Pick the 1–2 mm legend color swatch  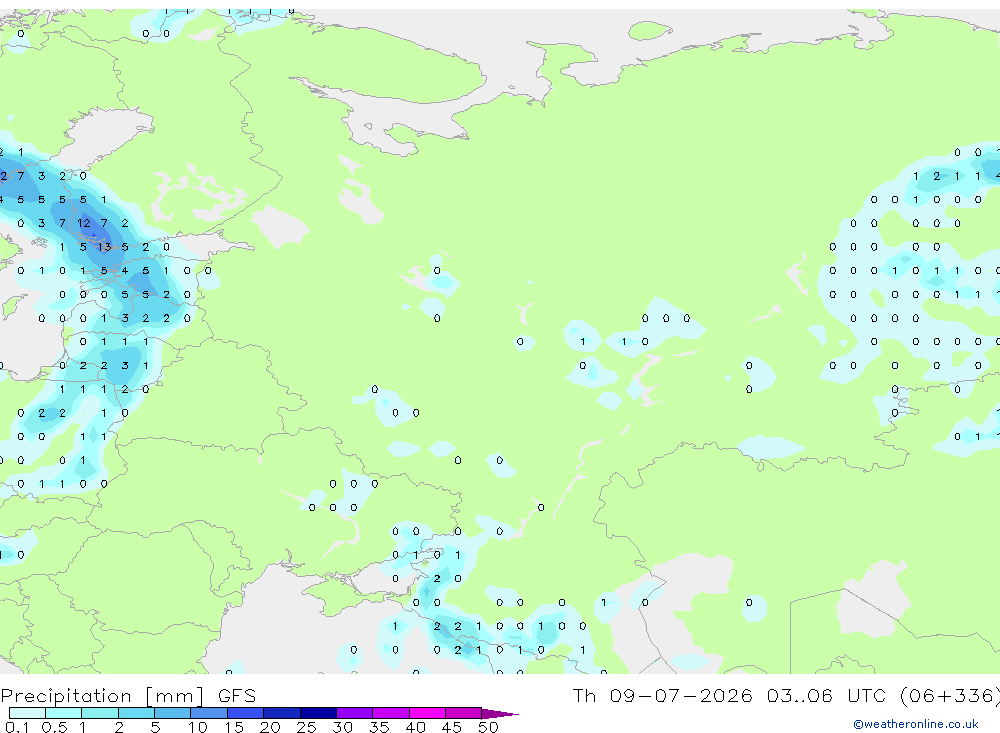coord(100,713)
